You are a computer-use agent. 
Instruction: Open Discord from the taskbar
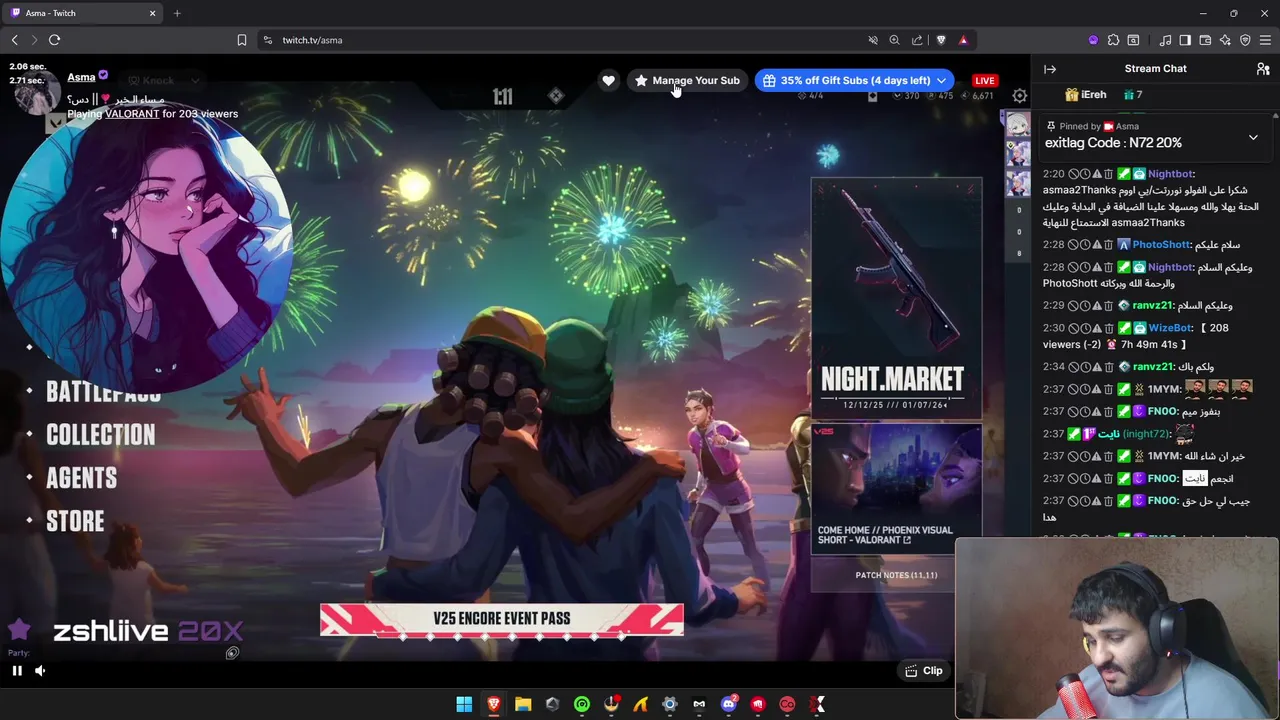(x=729, y=705)
